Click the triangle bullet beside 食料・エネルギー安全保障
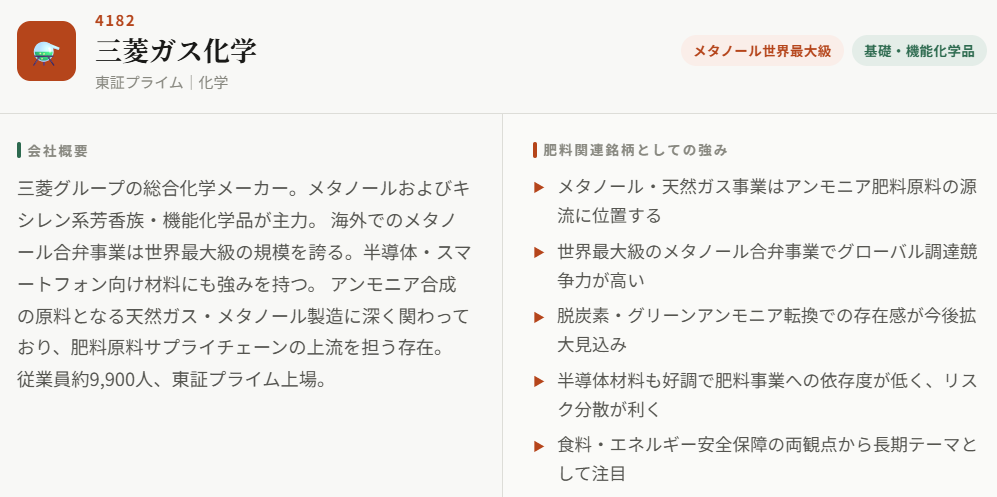This screenshot has height=497, width=997. click(539, 446)
